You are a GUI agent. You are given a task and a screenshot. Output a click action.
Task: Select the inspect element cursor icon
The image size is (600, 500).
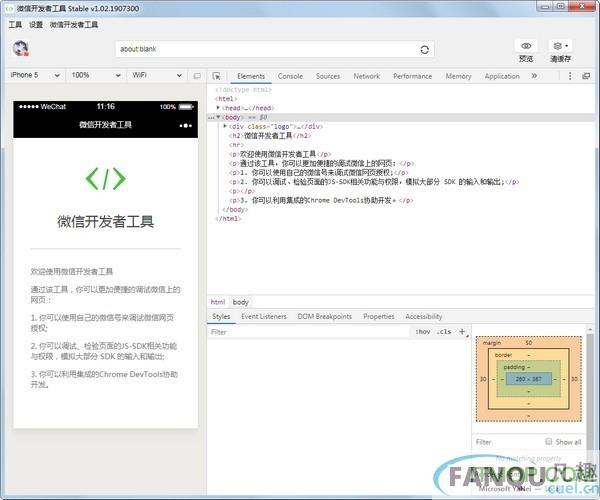216,76
